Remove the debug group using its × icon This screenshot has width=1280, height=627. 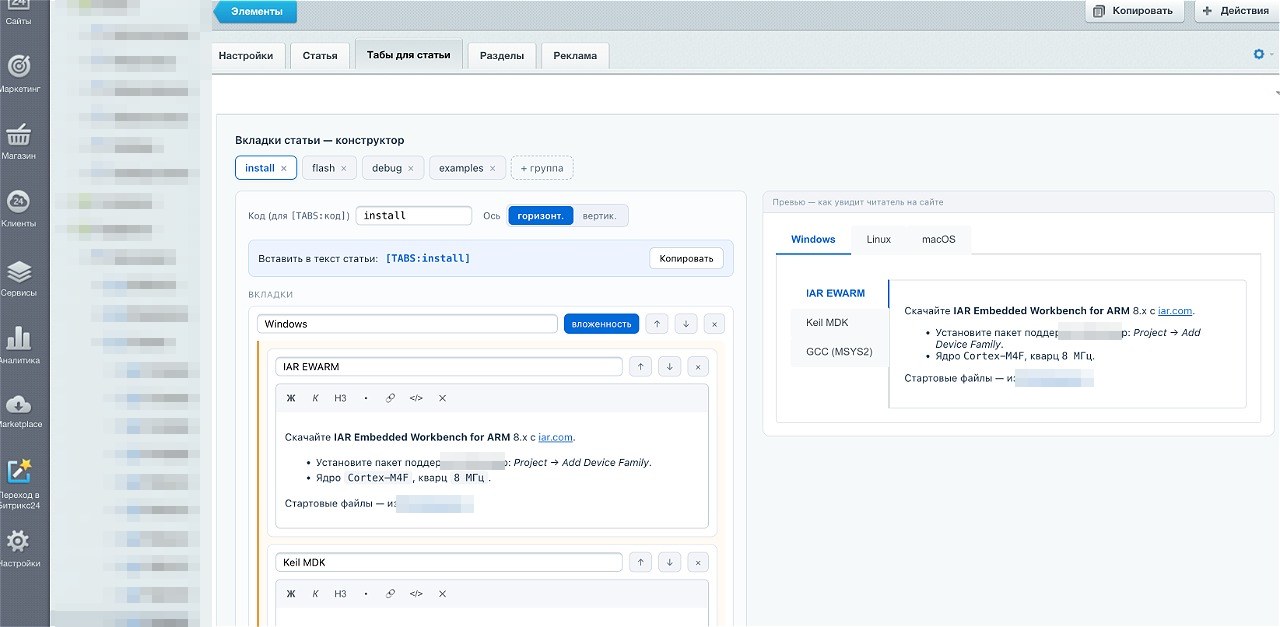point(411,168)
